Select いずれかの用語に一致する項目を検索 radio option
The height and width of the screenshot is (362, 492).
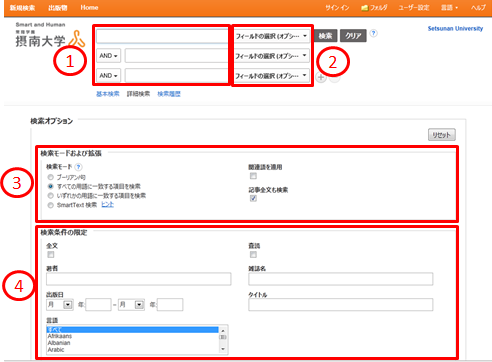pyautogui.click(x=50, y=196)
